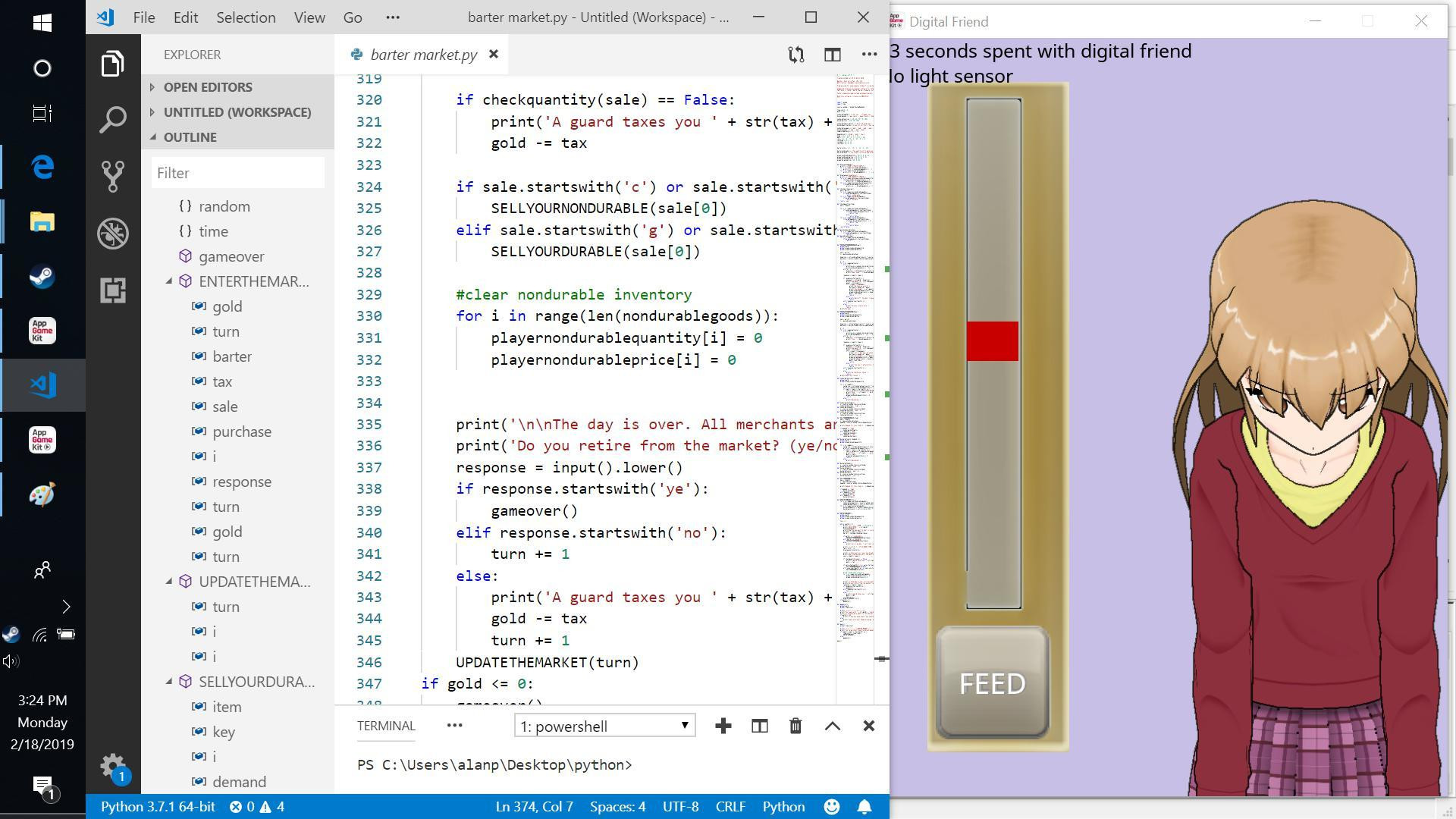Click in the Outline filter field
The image size is (1456, 819).
237,173
